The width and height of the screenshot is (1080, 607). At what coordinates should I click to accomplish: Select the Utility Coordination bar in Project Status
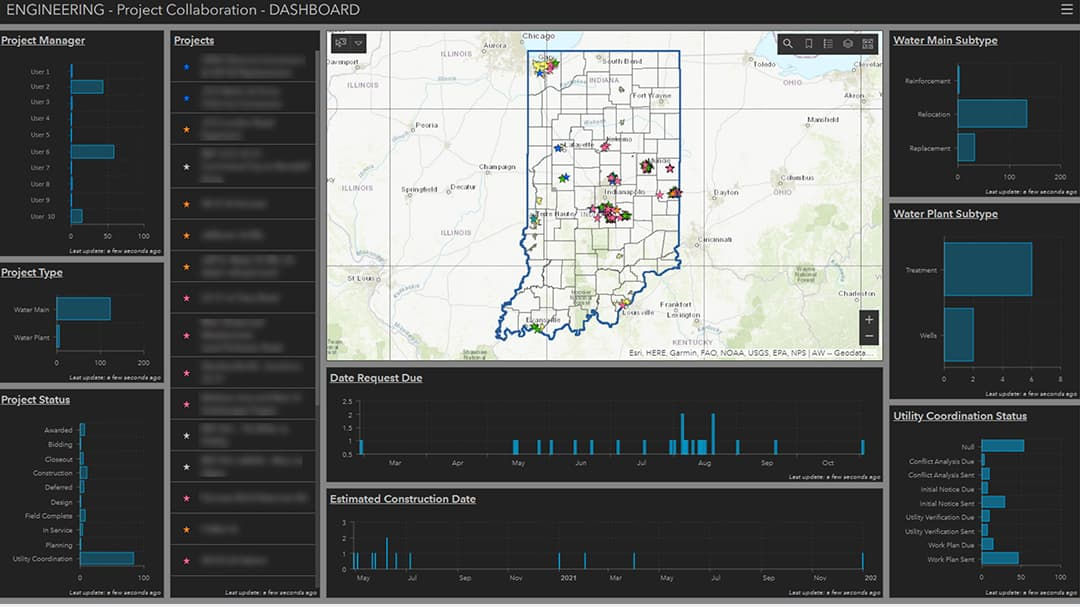[110, 559]
